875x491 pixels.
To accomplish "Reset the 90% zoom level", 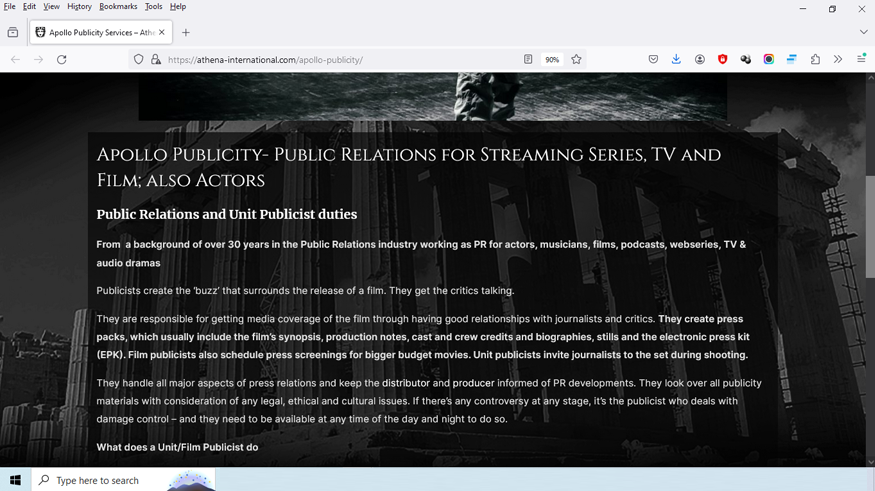I will [x=552, y=60].
